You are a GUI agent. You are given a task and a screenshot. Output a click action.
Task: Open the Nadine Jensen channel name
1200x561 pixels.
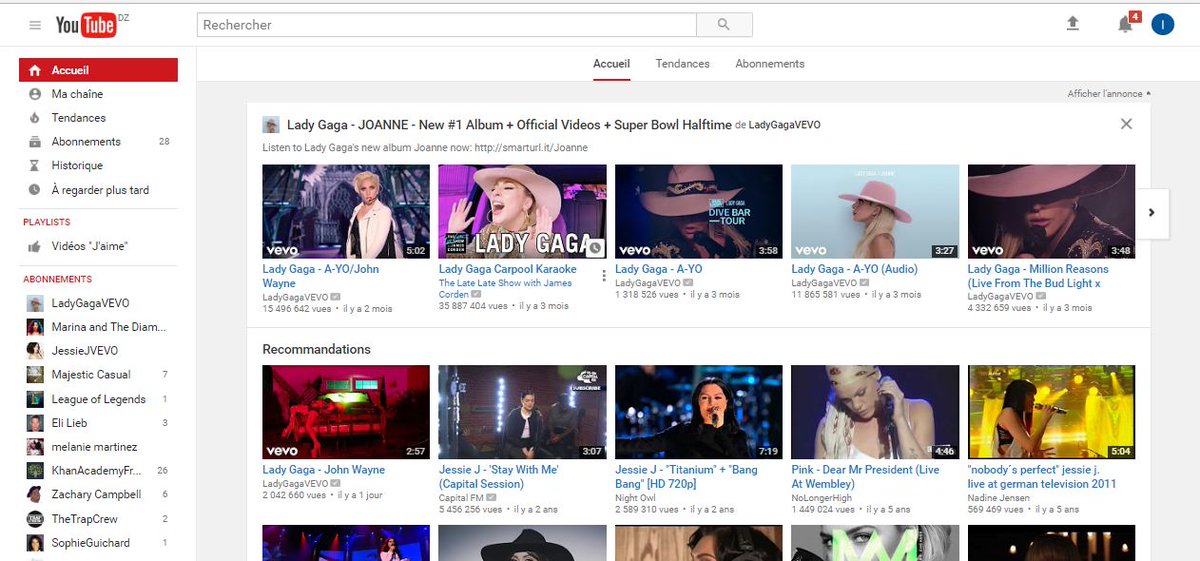1001,497
